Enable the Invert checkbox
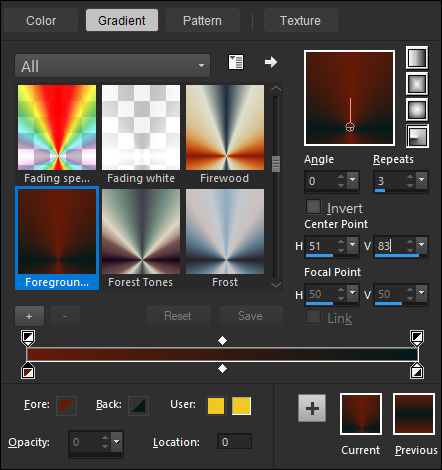This screenshot has height=470, width=442. [313, 207]
